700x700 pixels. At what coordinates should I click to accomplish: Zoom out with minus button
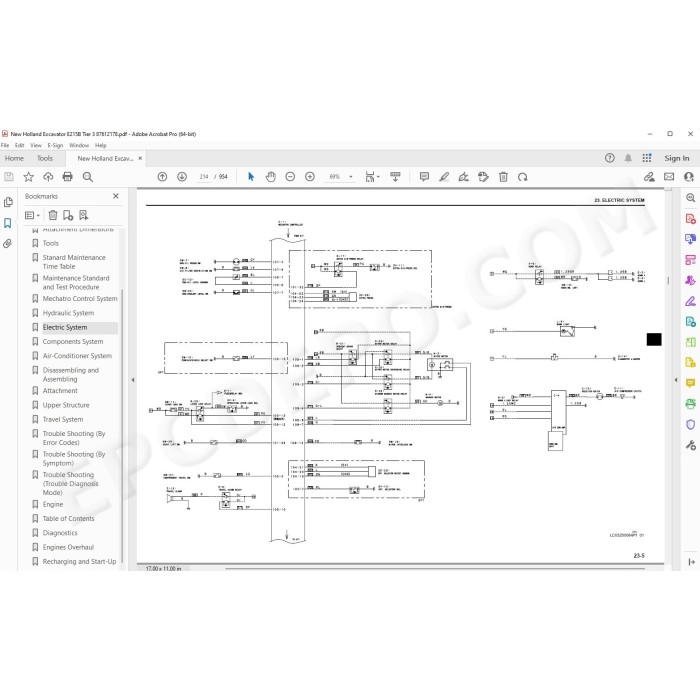point(290,177)
